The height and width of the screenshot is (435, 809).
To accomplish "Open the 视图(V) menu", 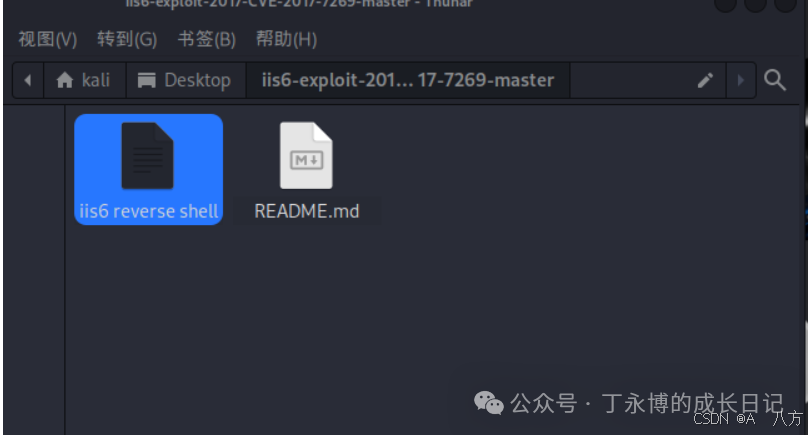I will point(47,39).
